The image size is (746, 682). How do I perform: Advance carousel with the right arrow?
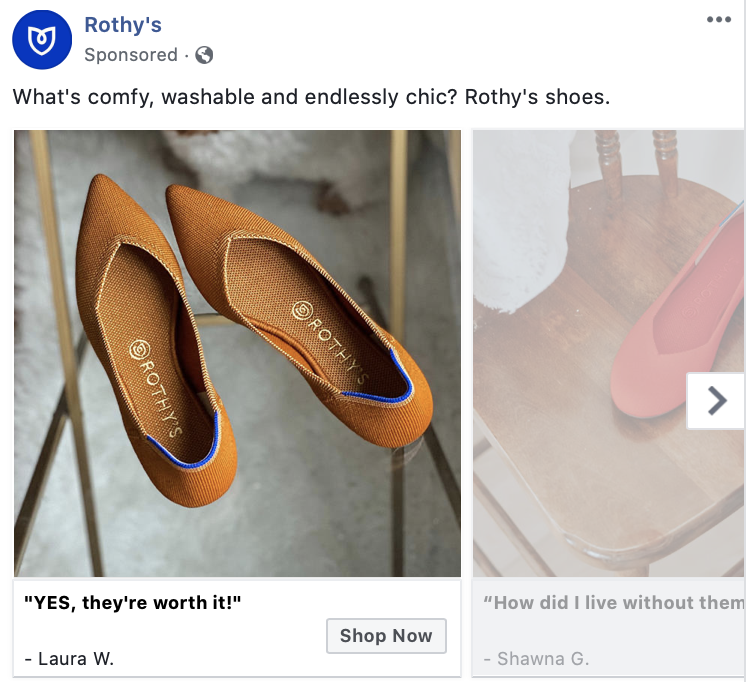[x=716, y=401]
